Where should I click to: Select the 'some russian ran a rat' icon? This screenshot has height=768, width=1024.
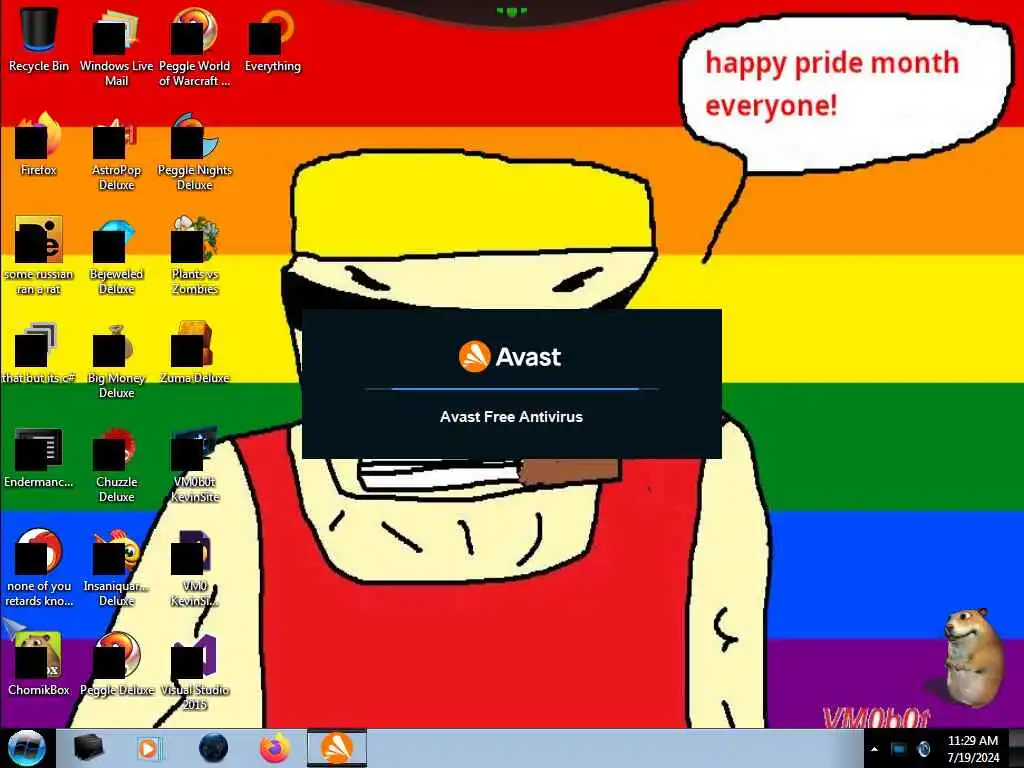coord(39,255)
